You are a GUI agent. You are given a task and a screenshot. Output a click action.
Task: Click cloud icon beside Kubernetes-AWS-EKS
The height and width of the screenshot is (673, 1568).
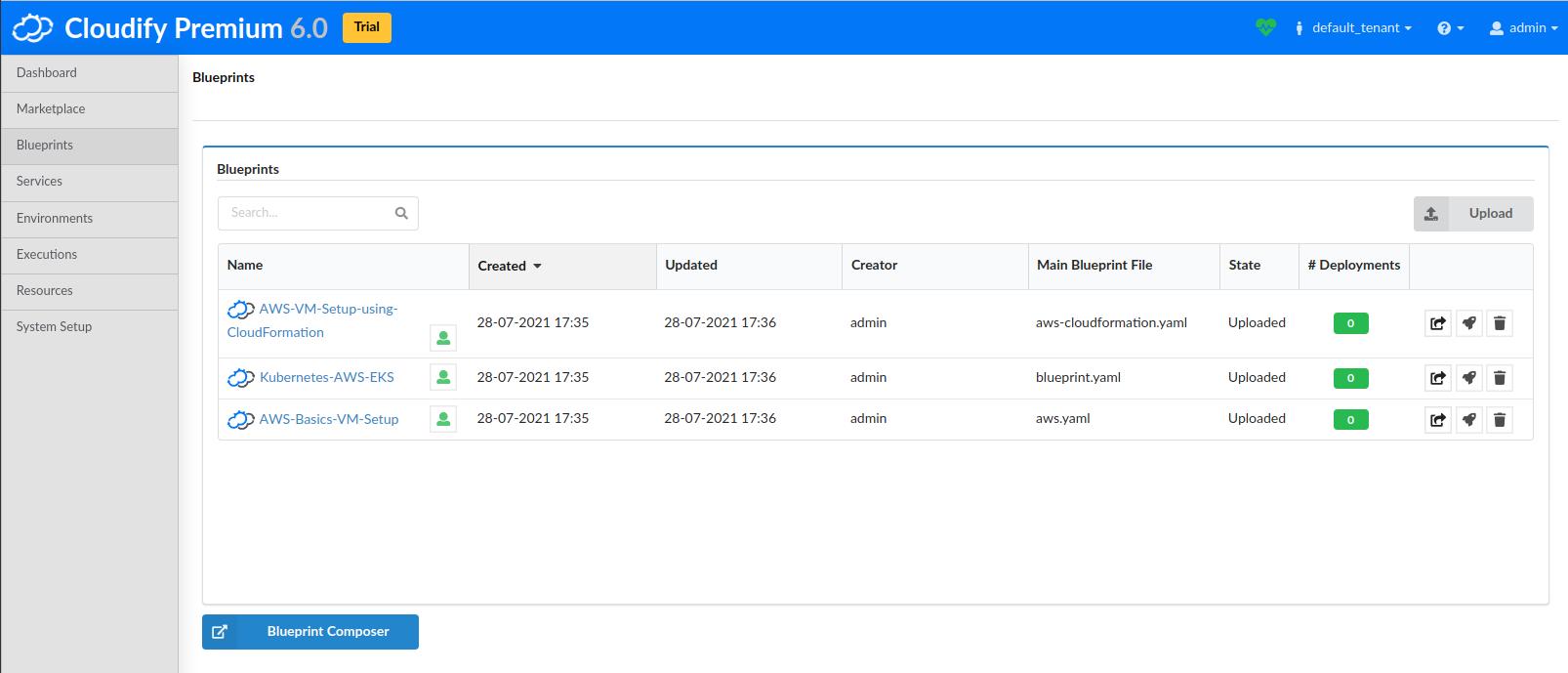pos(241,378)
